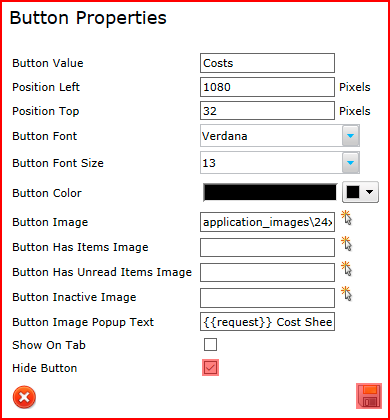This screenshot has width=390, height=420.
Task: Focus the Button Has Unread Items Image field
Action: click(267, 272)
